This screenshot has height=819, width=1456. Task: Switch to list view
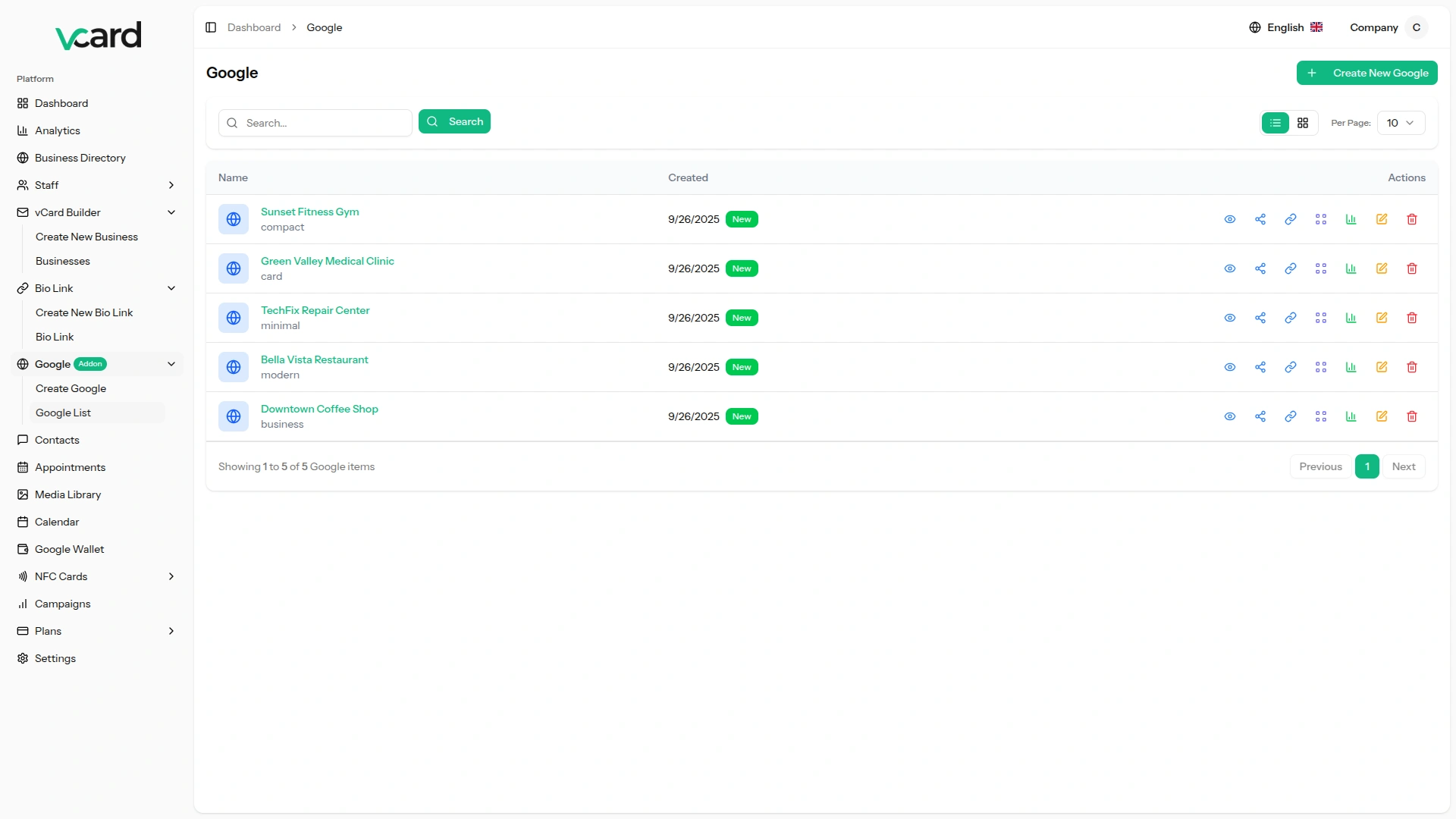click(1276, 123)
